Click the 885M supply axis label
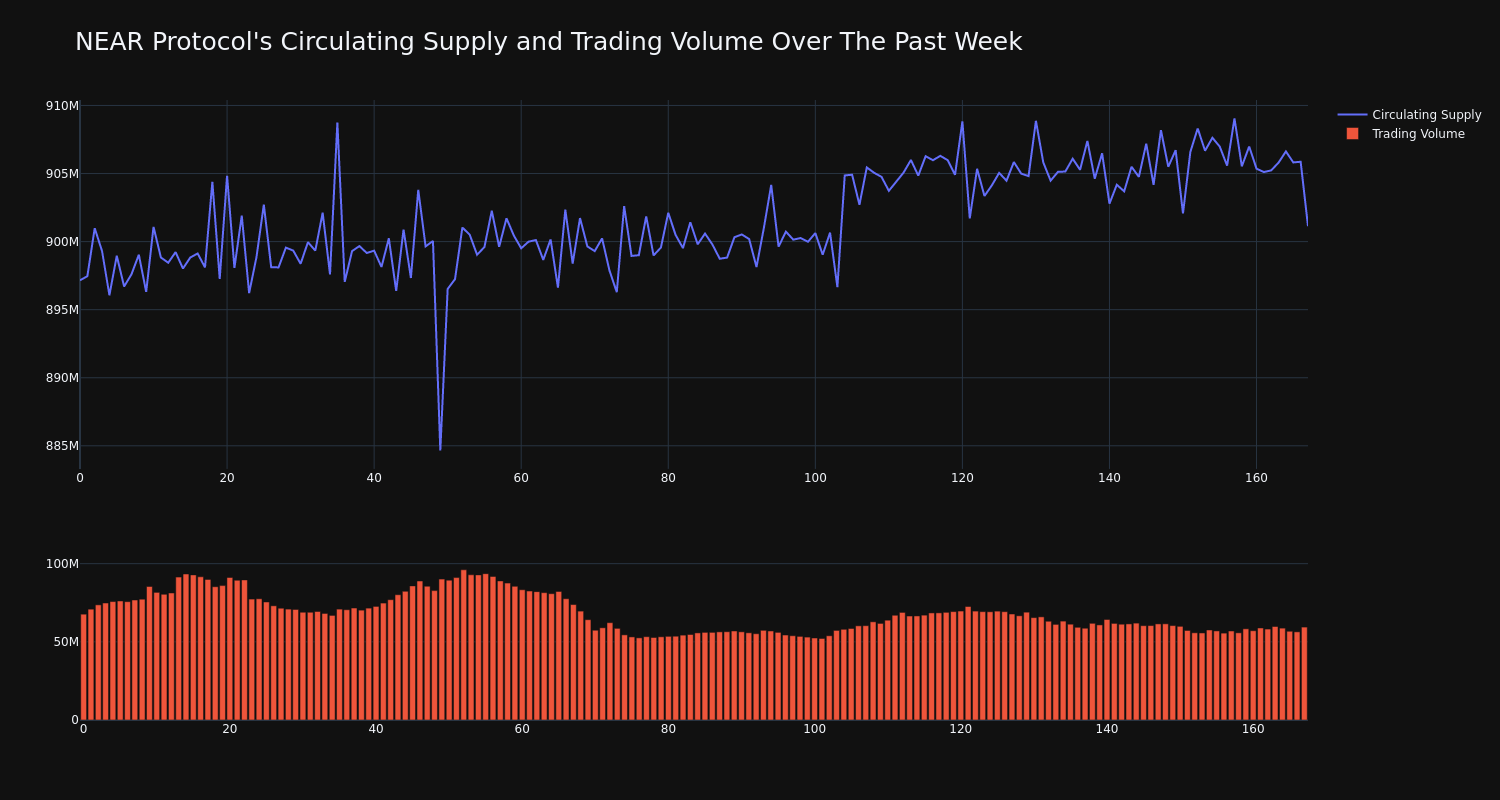This screenshot has height=800, width=1500. [62, 446]
